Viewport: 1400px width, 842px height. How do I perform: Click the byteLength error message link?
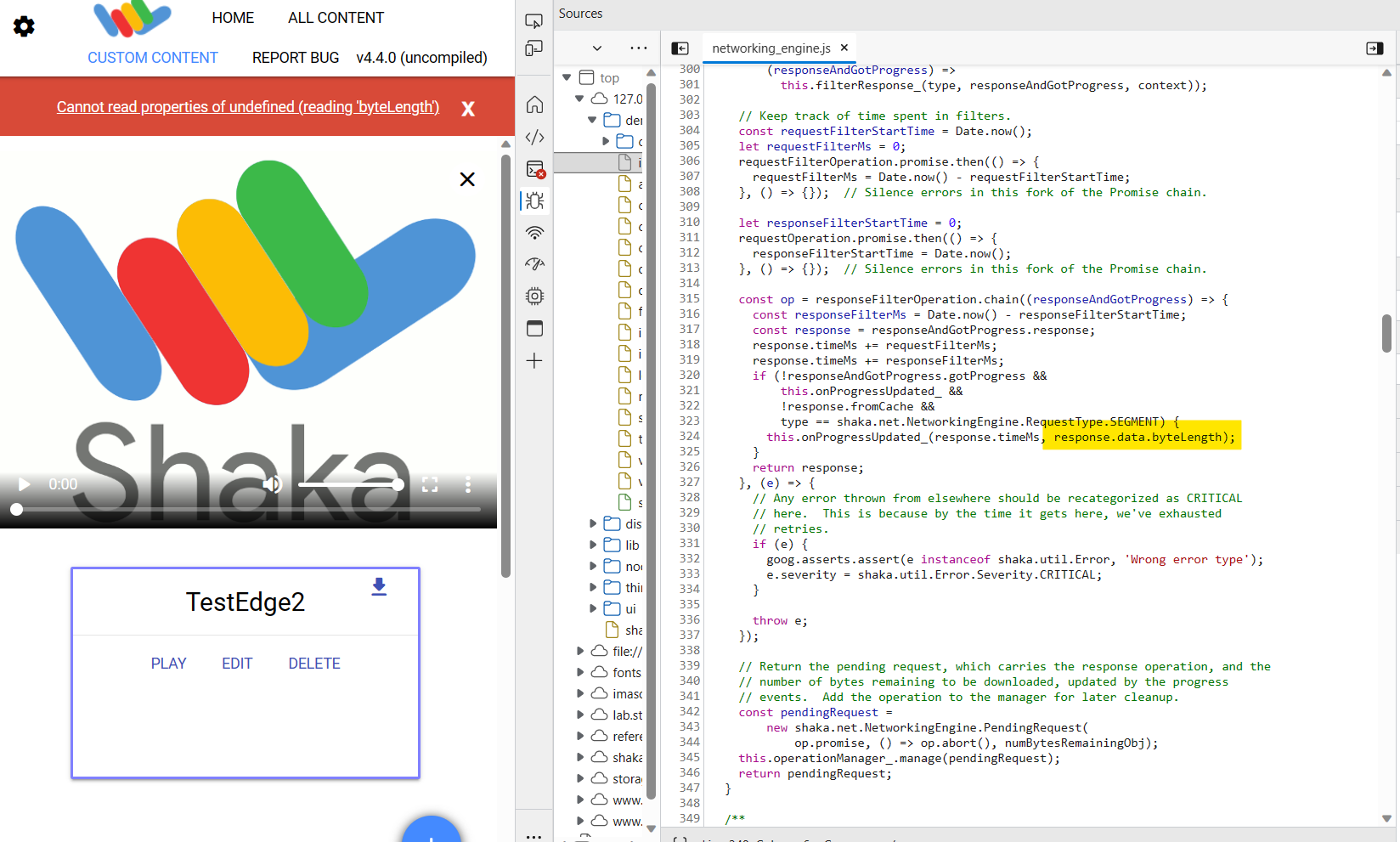pyautogui.click(x=248, y=107)
